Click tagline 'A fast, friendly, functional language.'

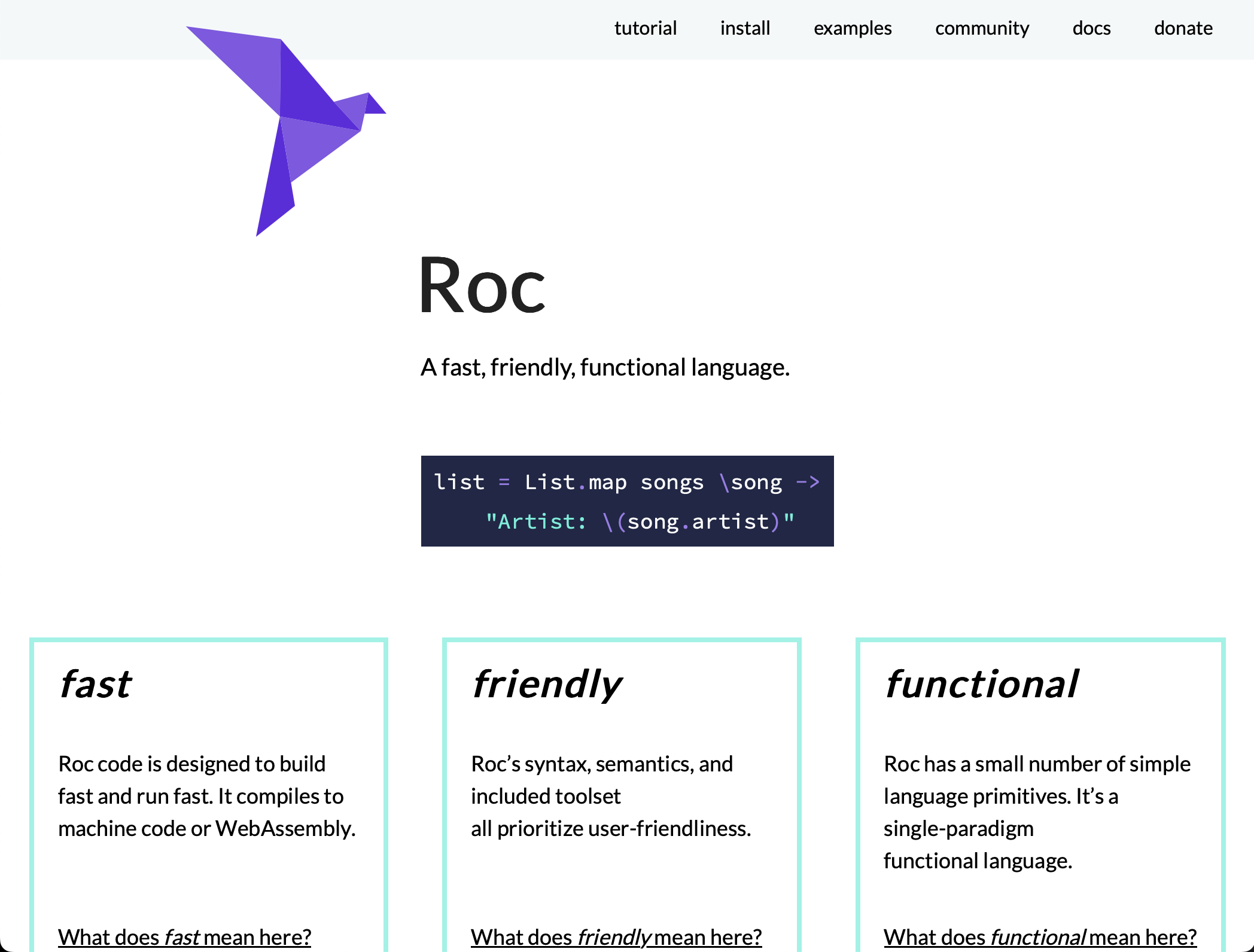click(605, 367)
